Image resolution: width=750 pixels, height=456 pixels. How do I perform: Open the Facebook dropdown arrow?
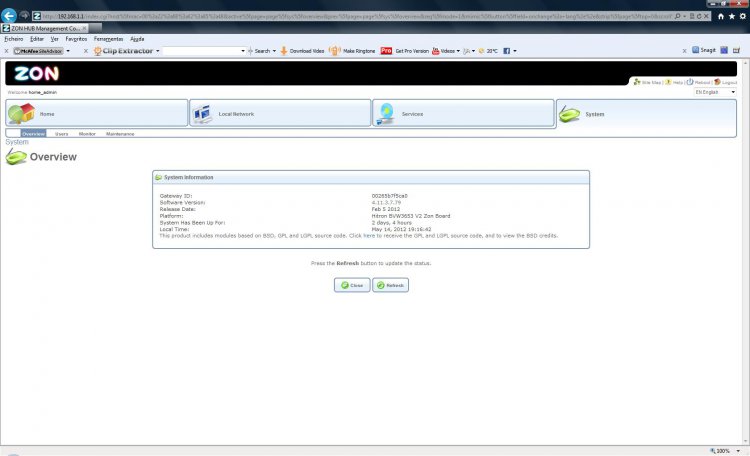(x=515, y=51)
